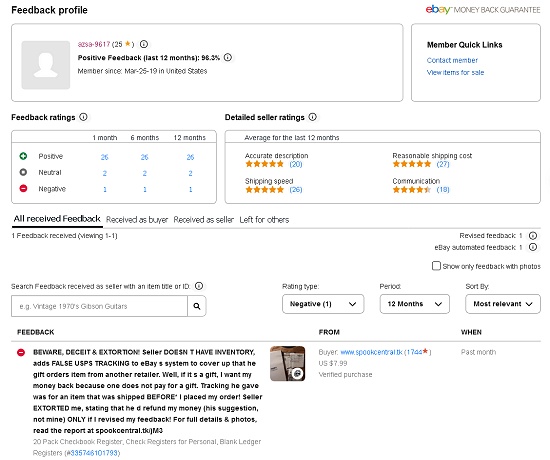Switch to the Received as buyer tab
Image resolution: width=550 pixels, height=460 pixels.
[137, 220]
